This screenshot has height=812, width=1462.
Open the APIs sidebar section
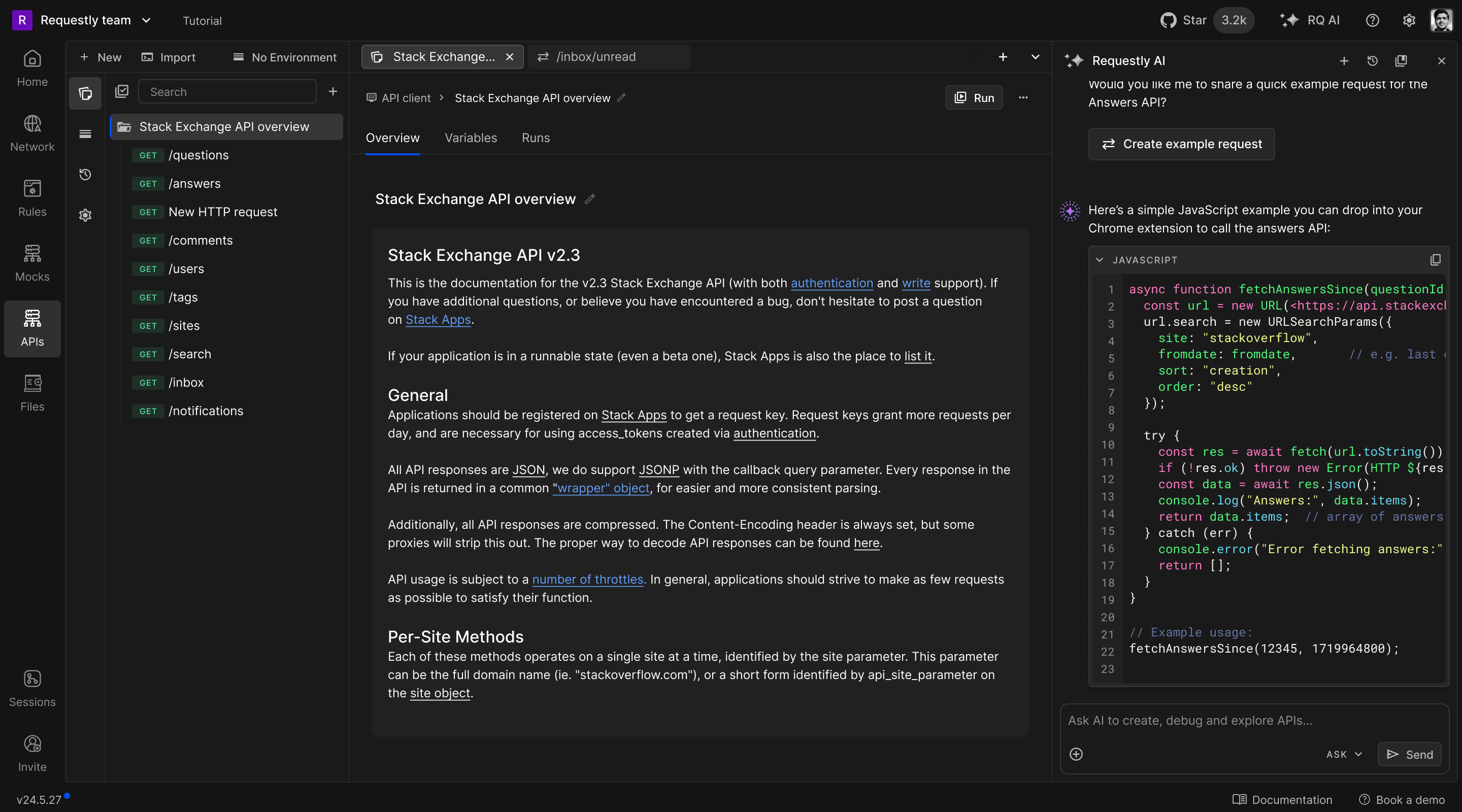32,328
